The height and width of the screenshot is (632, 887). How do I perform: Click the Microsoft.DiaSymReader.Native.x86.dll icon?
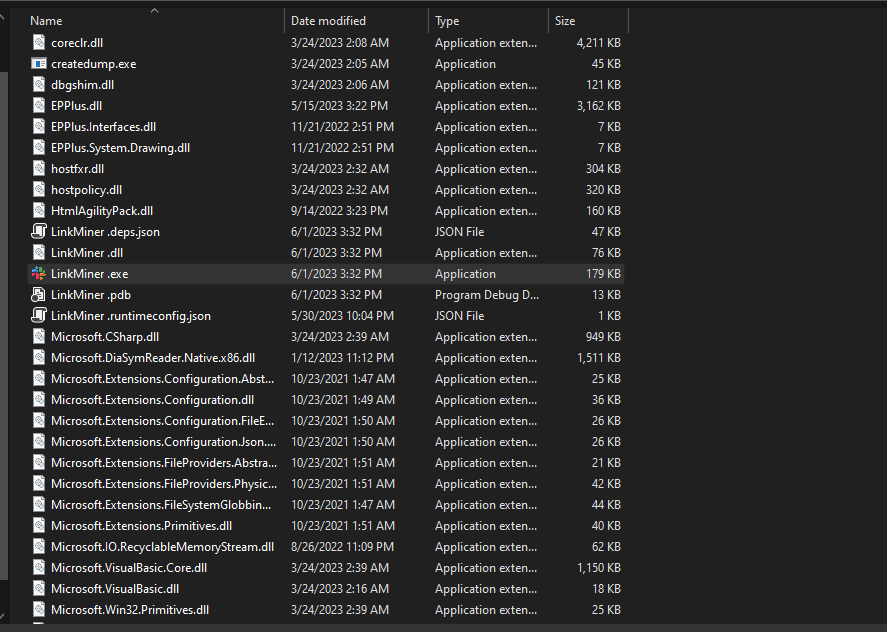[x=38, y=357]
